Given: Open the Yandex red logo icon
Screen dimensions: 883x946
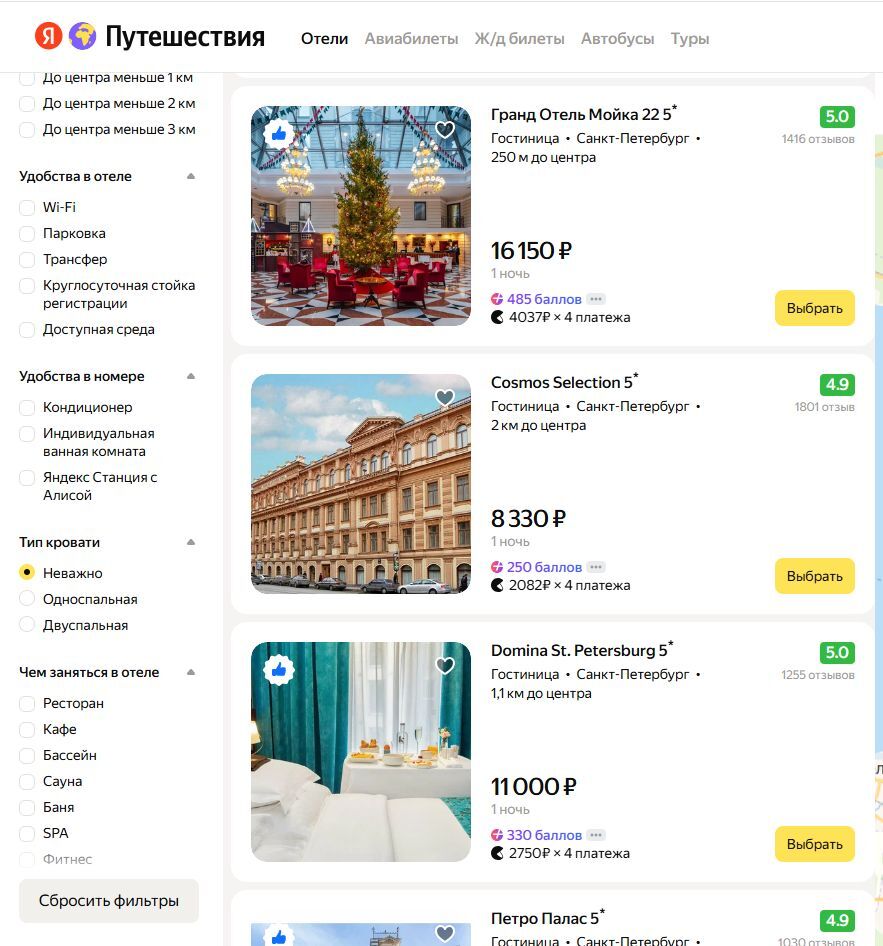Looking at the screenshot, I should (x=48, y=36).
